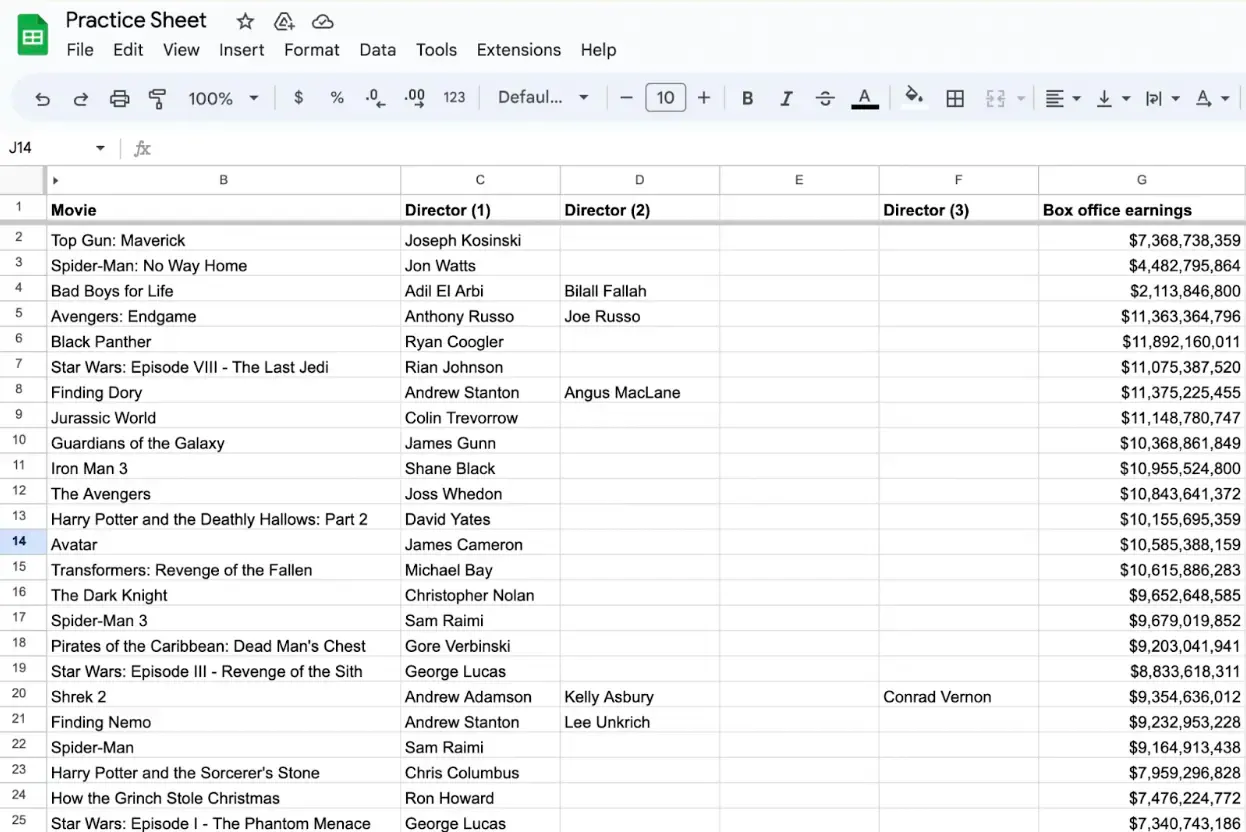Viewport: 1246px width, 832px height.
Task: Select the cell Kelly Asbury
Action: (x=639, y=697)
